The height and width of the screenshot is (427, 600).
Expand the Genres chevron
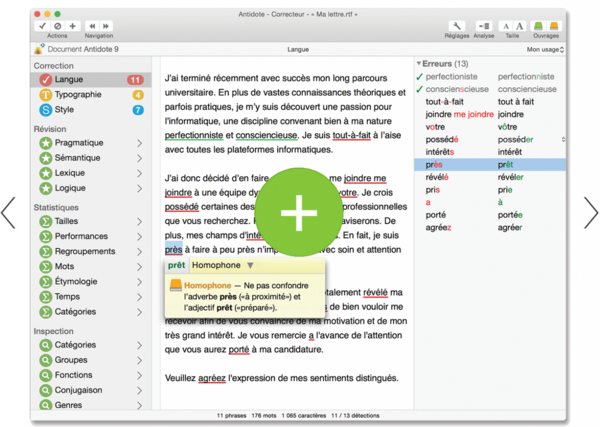140,405
